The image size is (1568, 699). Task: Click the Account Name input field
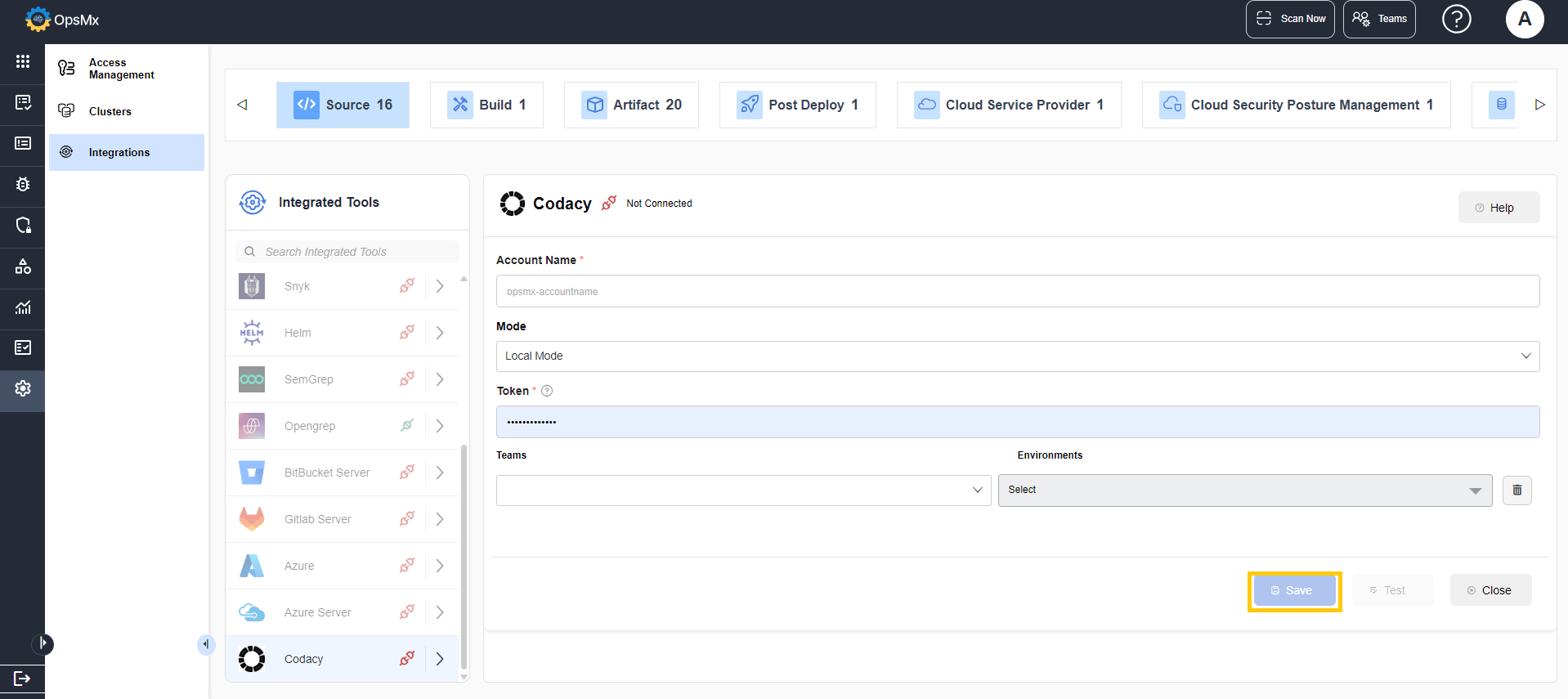pos(1018,291)
